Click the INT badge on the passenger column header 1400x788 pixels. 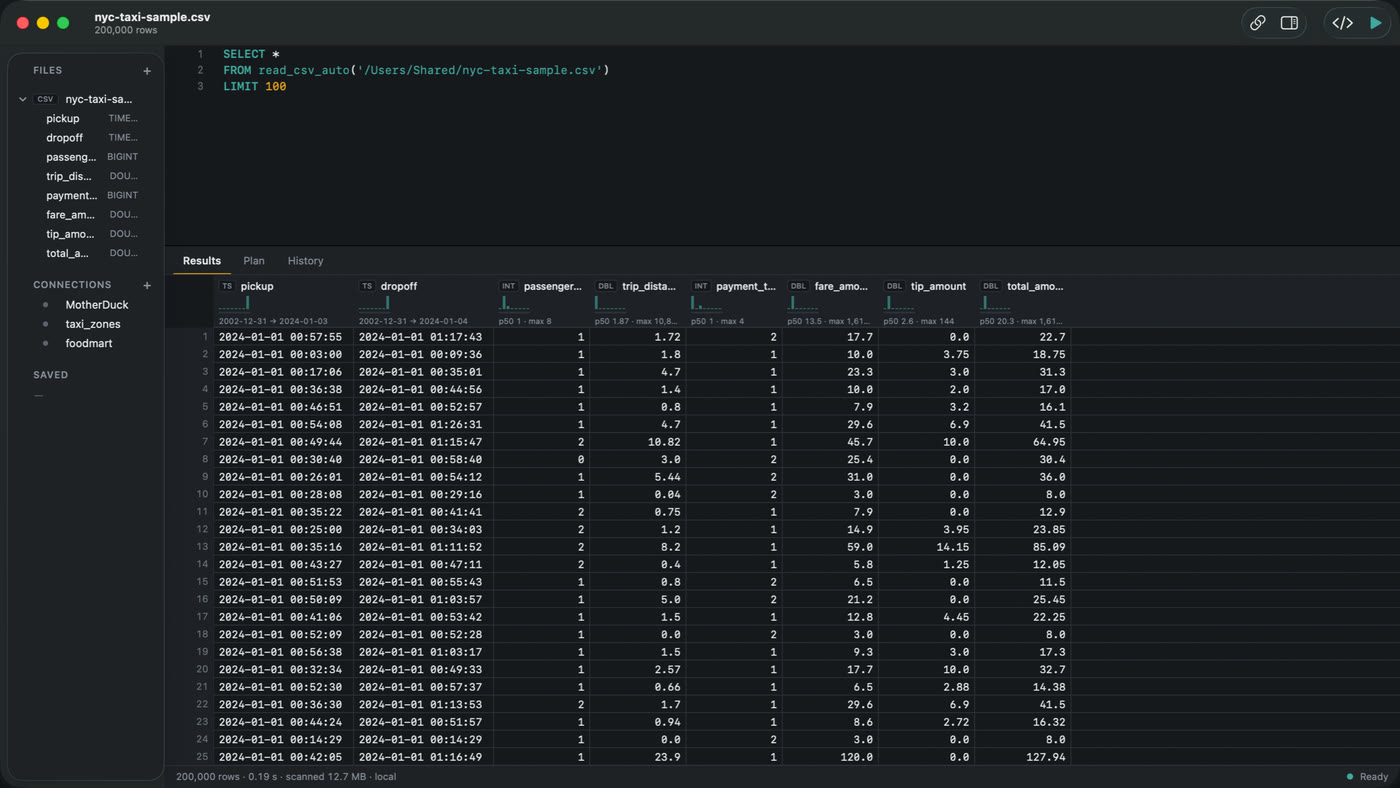pyautogui.click(x=508, y=286)
